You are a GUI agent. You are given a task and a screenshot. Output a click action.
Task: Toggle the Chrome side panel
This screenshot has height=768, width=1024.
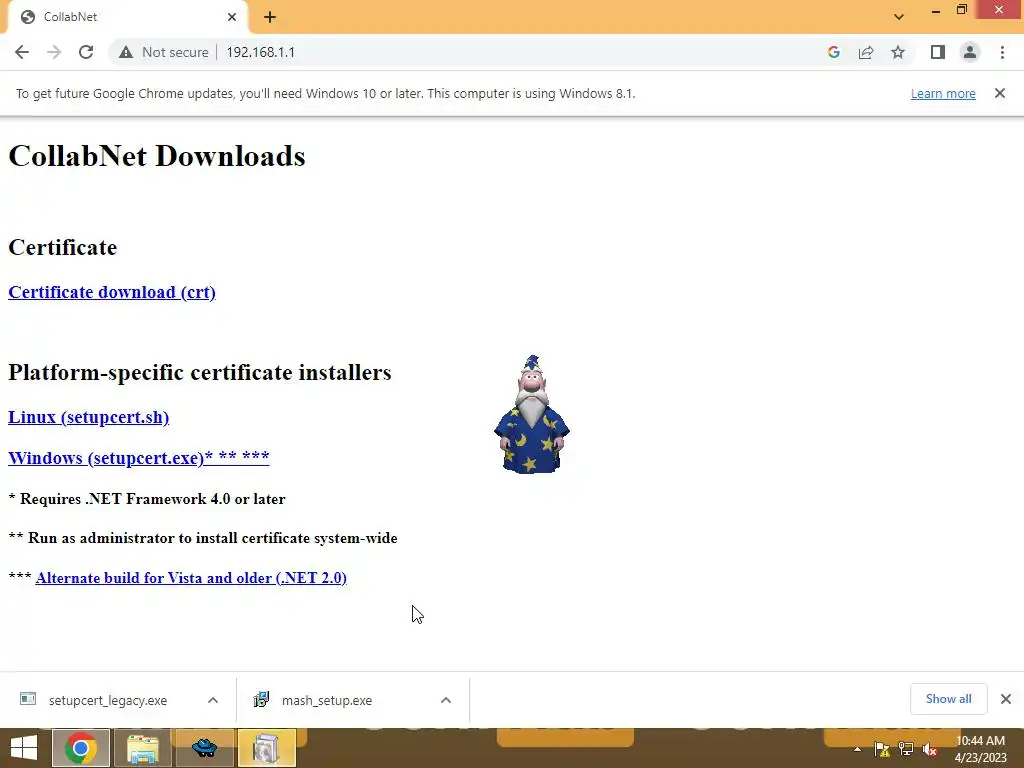pos(938,52)
